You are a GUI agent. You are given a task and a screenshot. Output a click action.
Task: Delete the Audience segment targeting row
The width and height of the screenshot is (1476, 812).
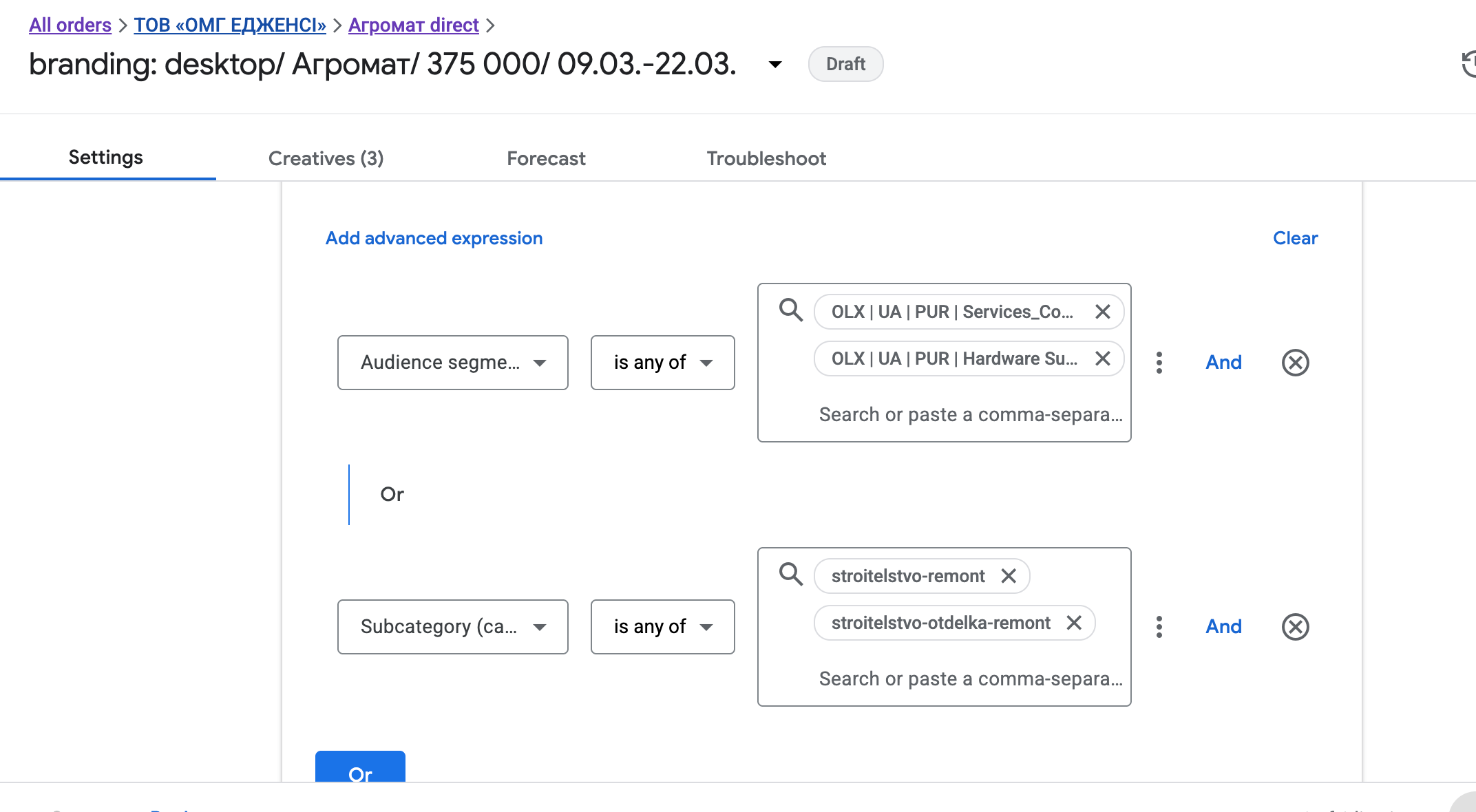click(1295, 363)
